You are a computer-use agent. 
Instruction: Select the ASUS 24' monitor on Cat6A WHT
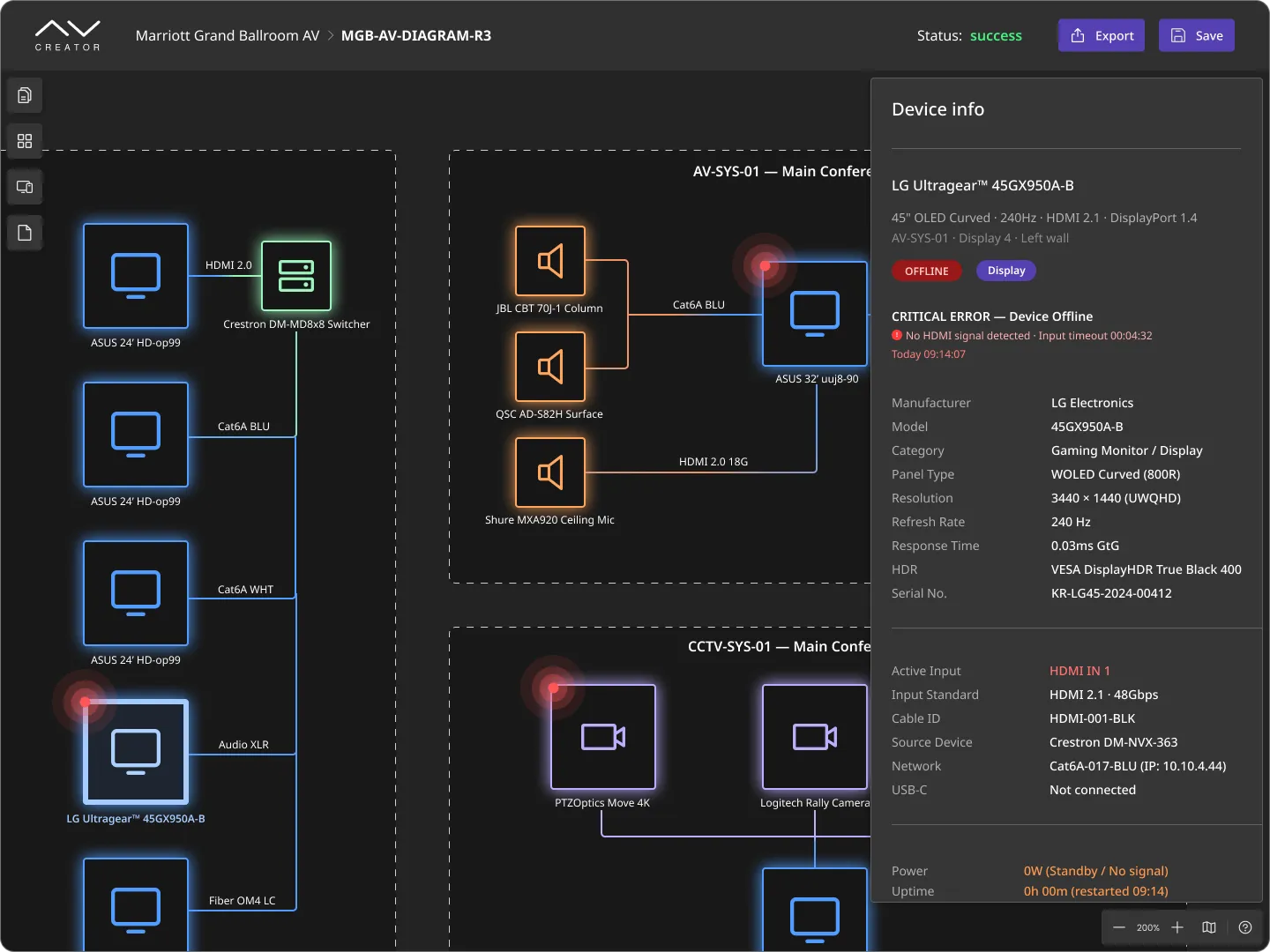pyautogui.click(x=136, y=593)
